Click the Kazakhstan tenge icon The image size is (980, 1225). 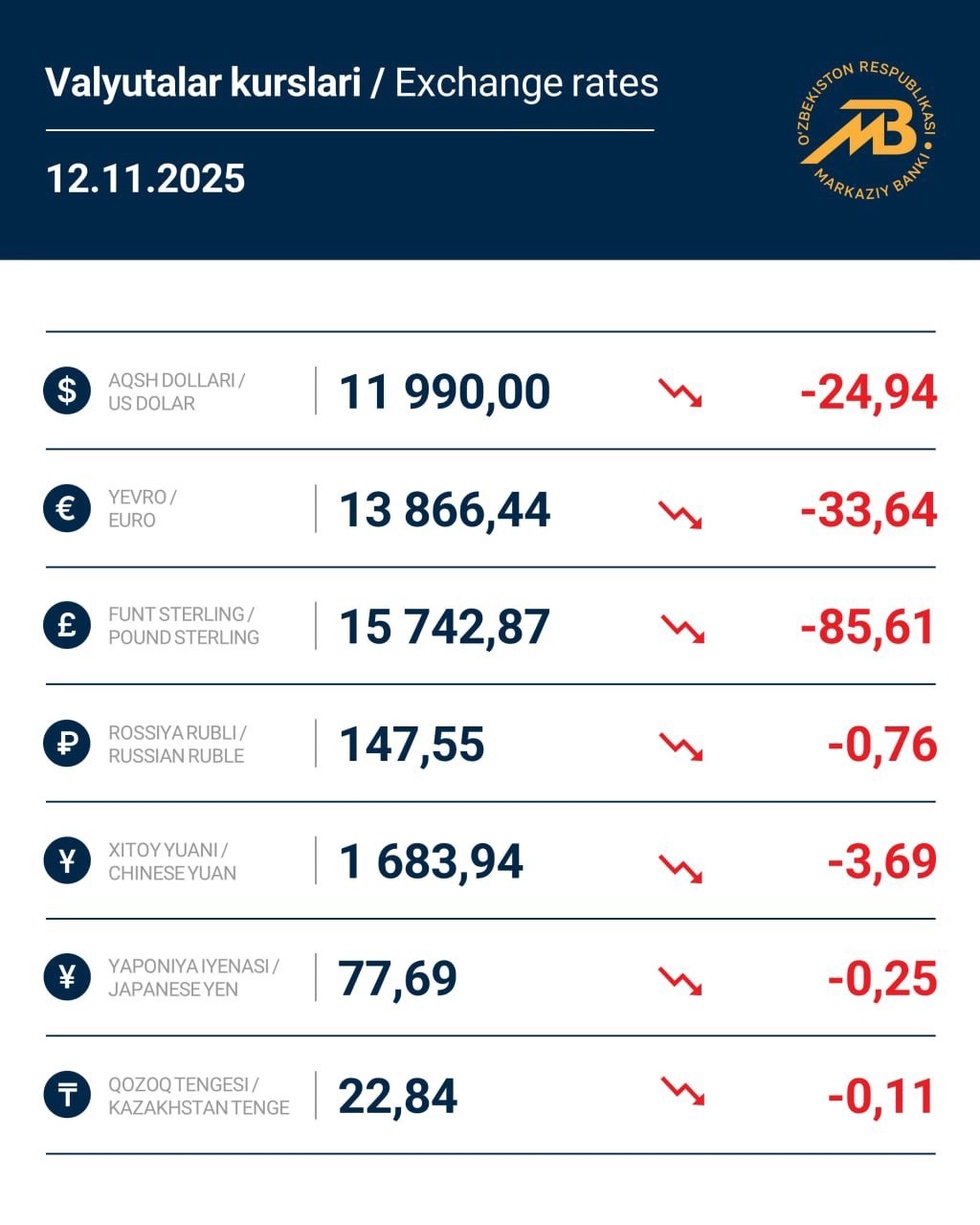(x=68, y=1096)
